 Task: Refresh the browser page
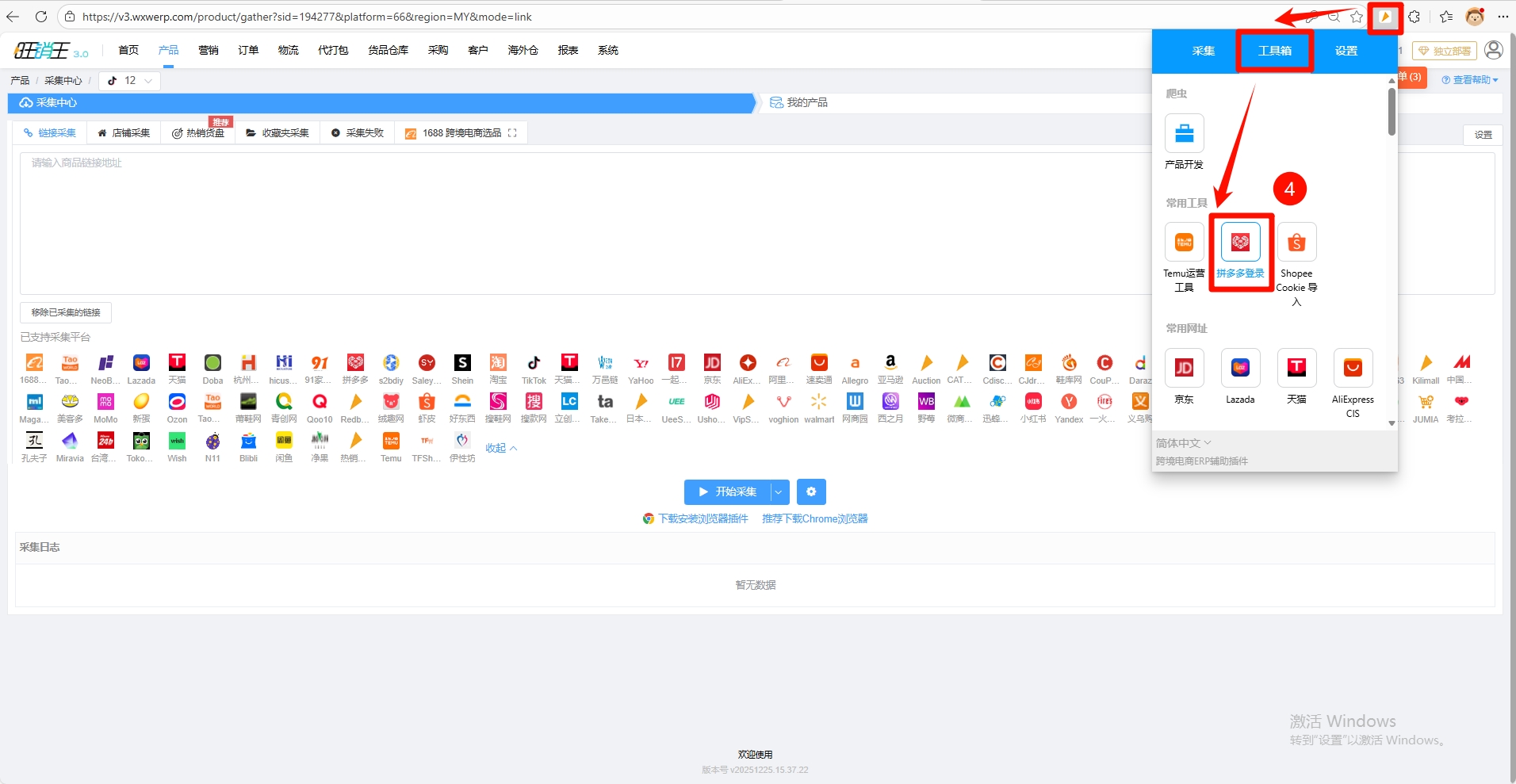pyautogui.click(x=41, y=17)
